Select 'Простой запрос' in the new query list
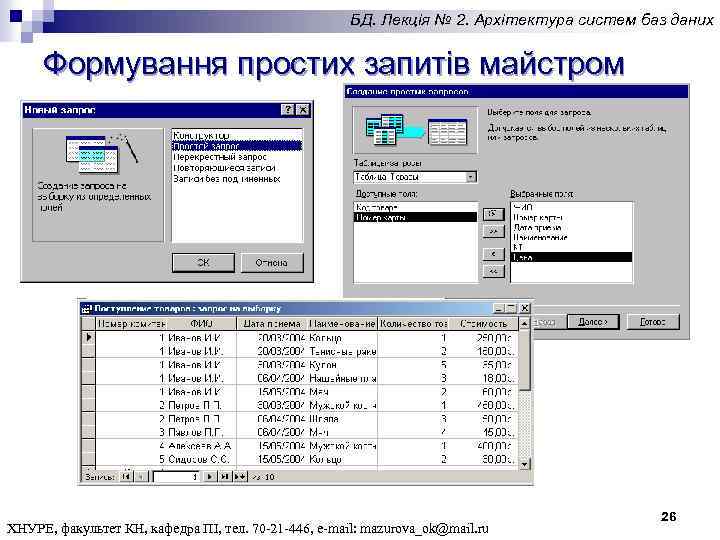Screen dimensions: 720x540 pos(237,146)
